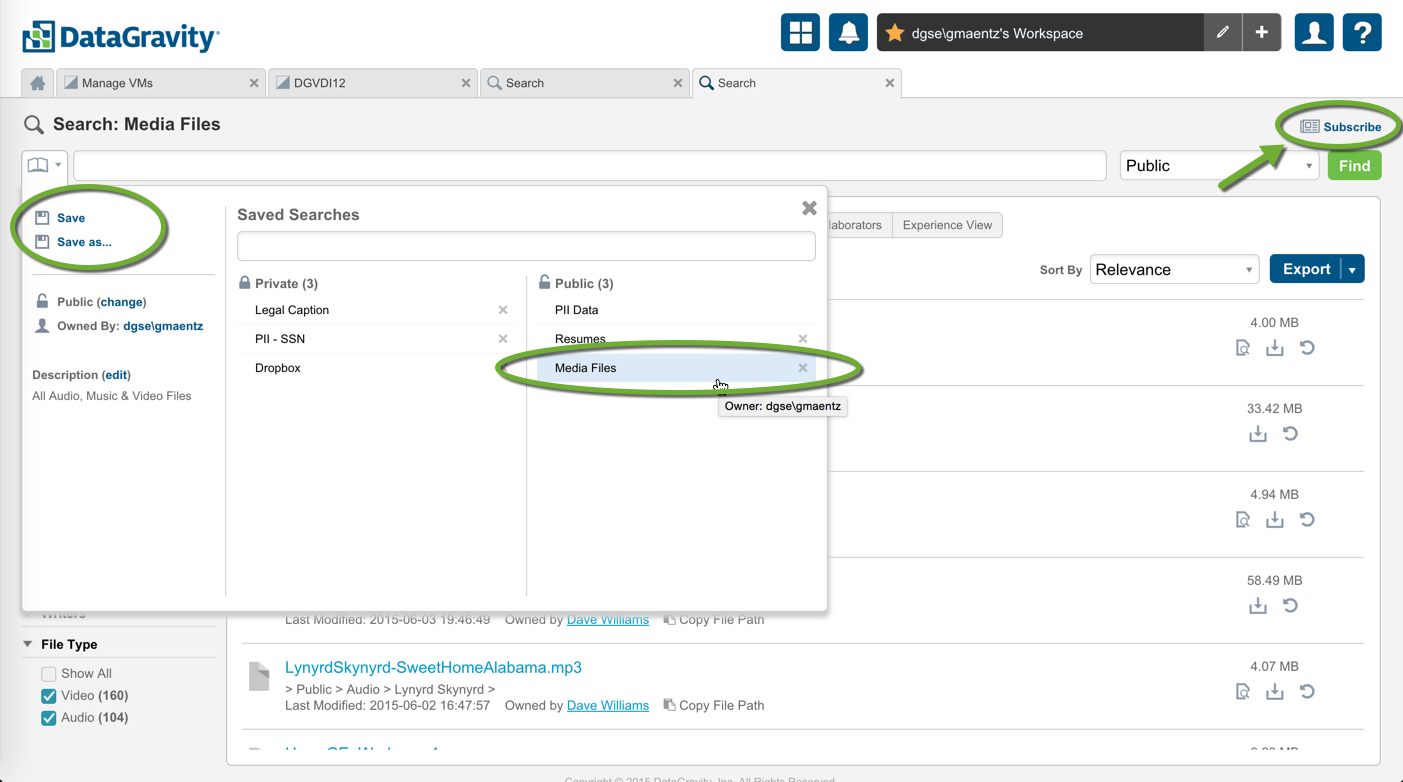Image resolution: width=1403 pixels, height=782 pixels.
Task: Select the Legal Caption saved search
Action: 292,310
